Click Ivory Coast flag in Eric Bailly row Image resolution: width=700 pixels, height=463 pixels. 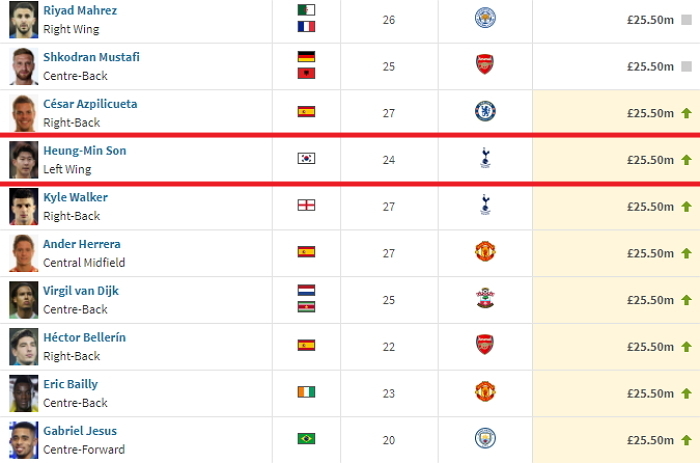click(x=306, y=392)
